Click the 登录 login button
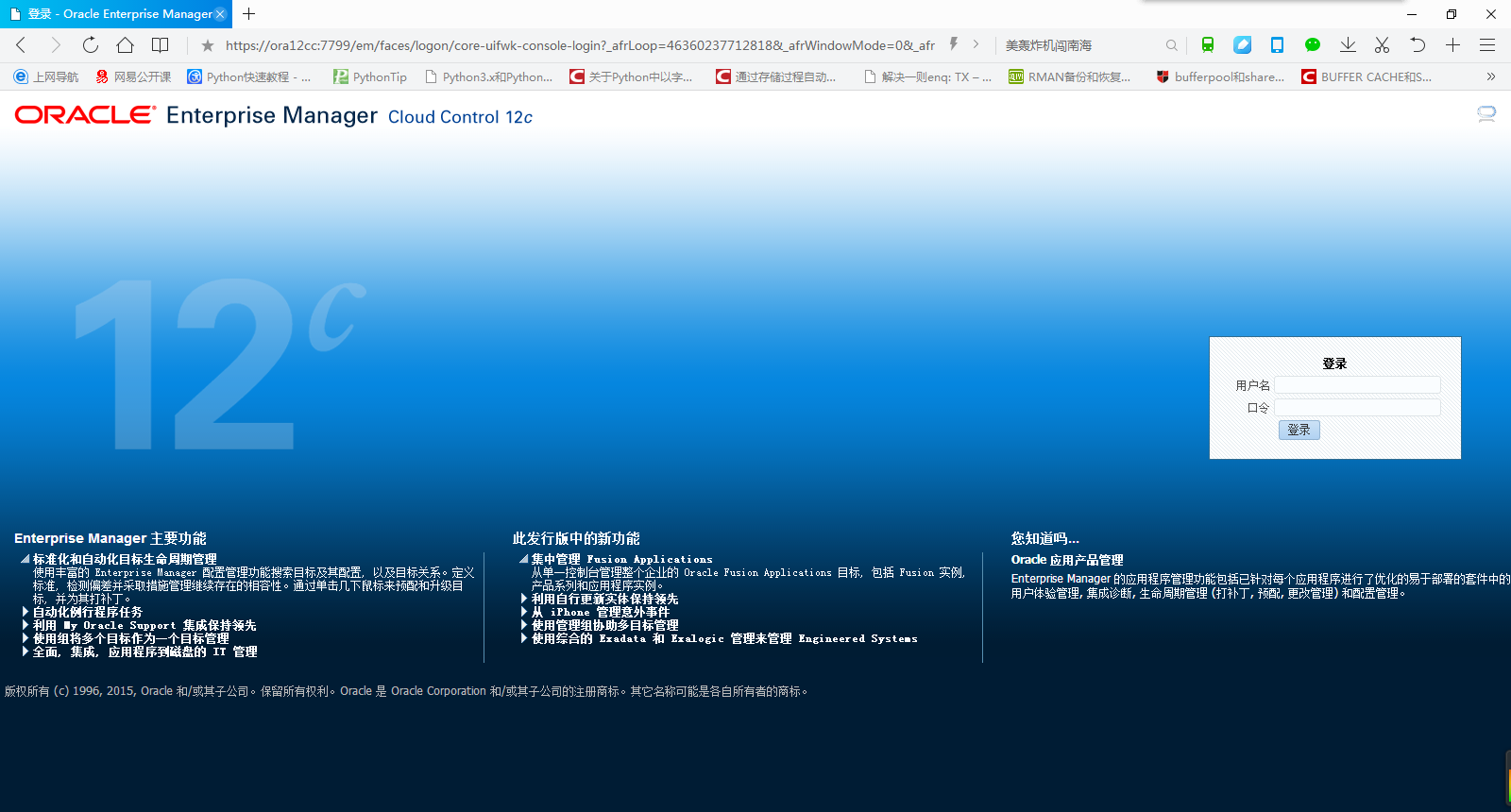1511x812 pixels. pos(1299,430)
